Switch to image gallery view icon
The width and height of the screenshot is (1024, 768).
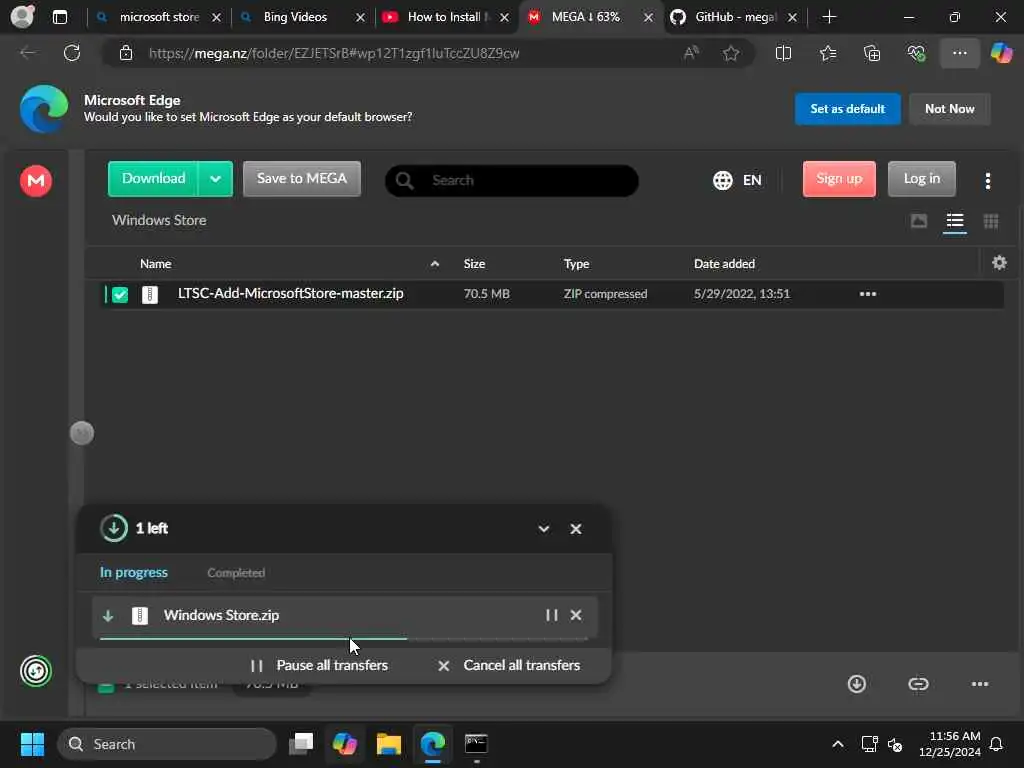[919, 221]
